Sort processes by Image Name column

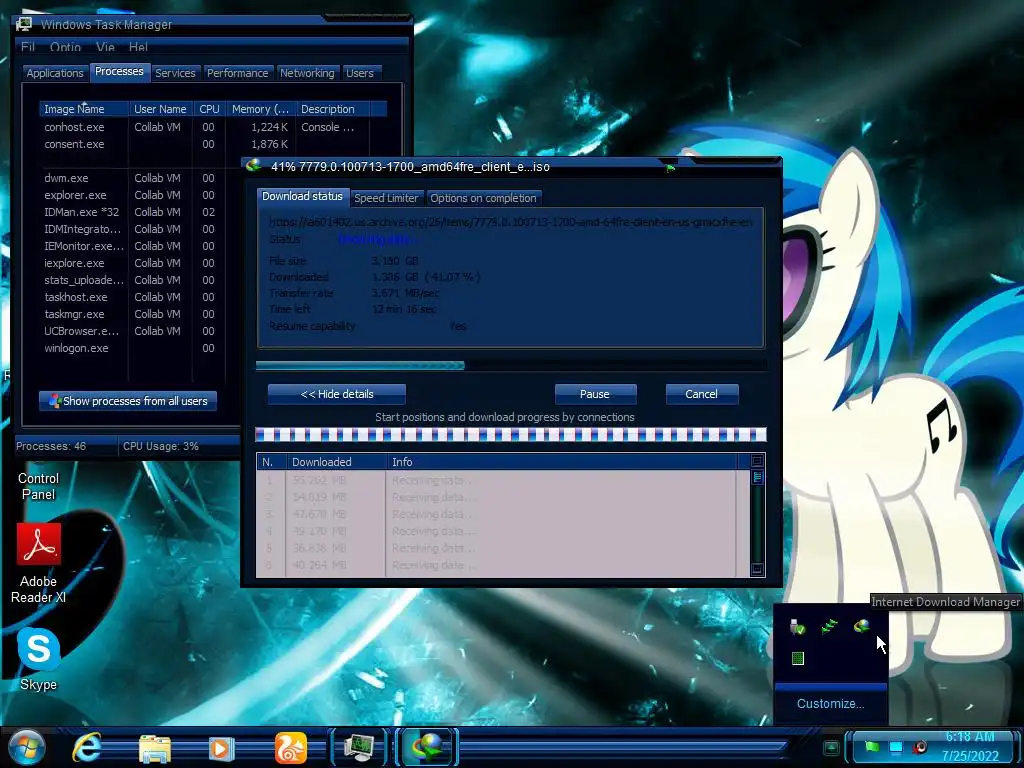(84, 109)
